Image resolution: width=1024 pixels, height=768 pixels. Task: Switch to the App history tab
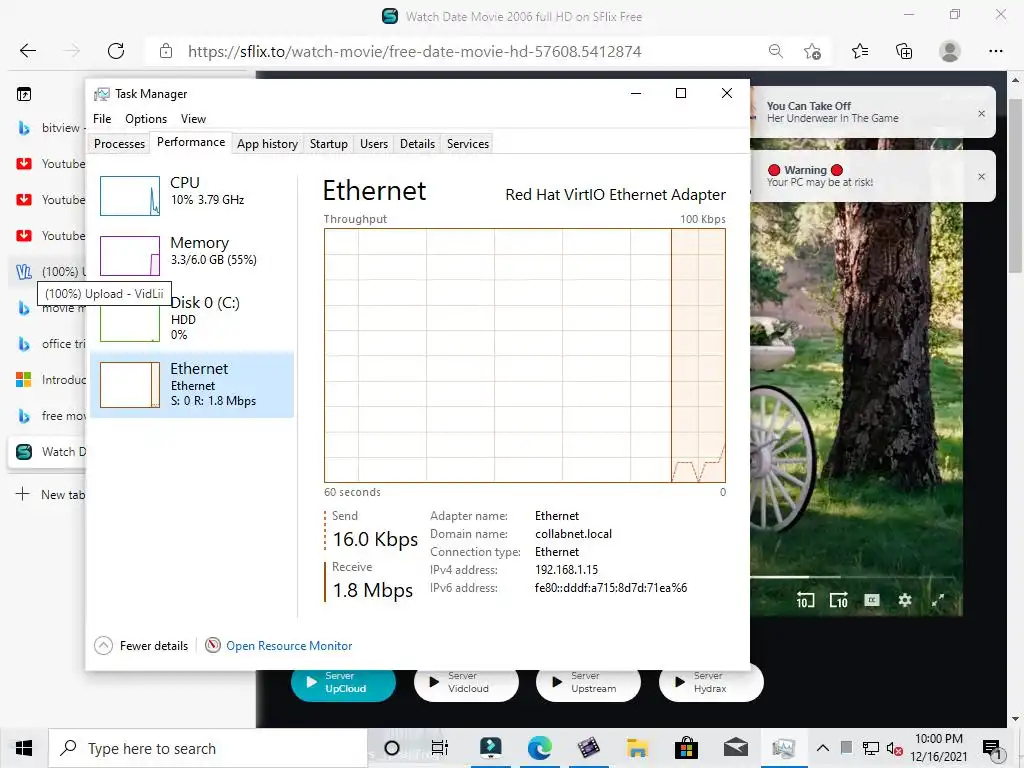tap(267, 144)
